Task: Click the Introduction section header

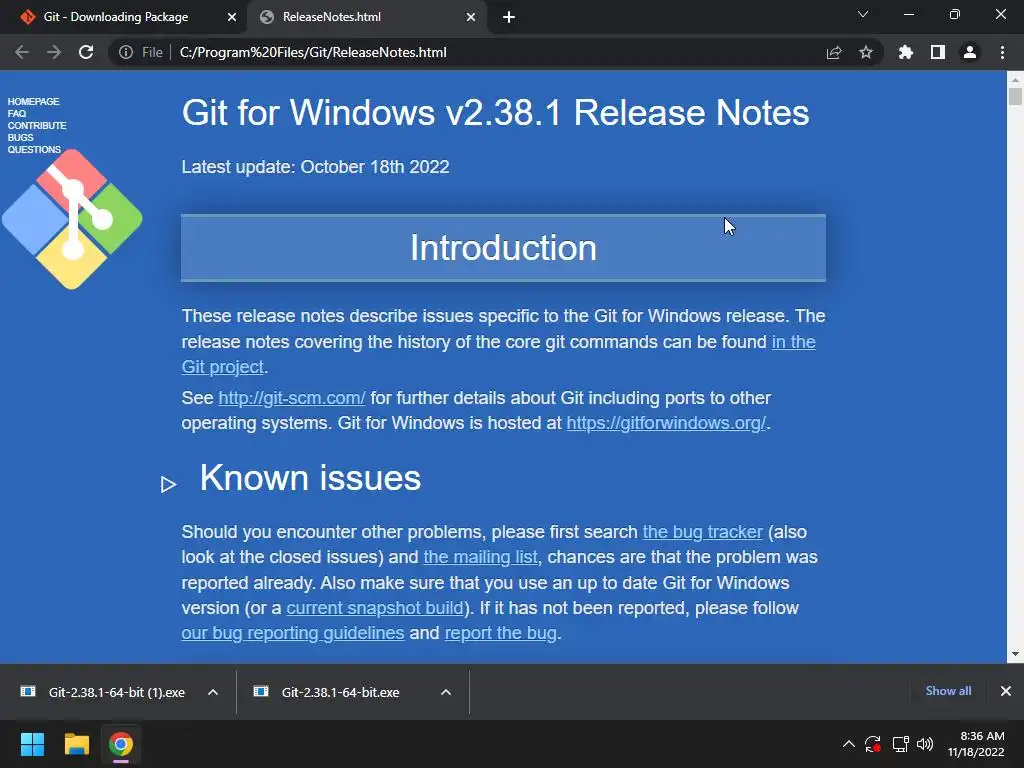Action: click(x=504, y=248)
